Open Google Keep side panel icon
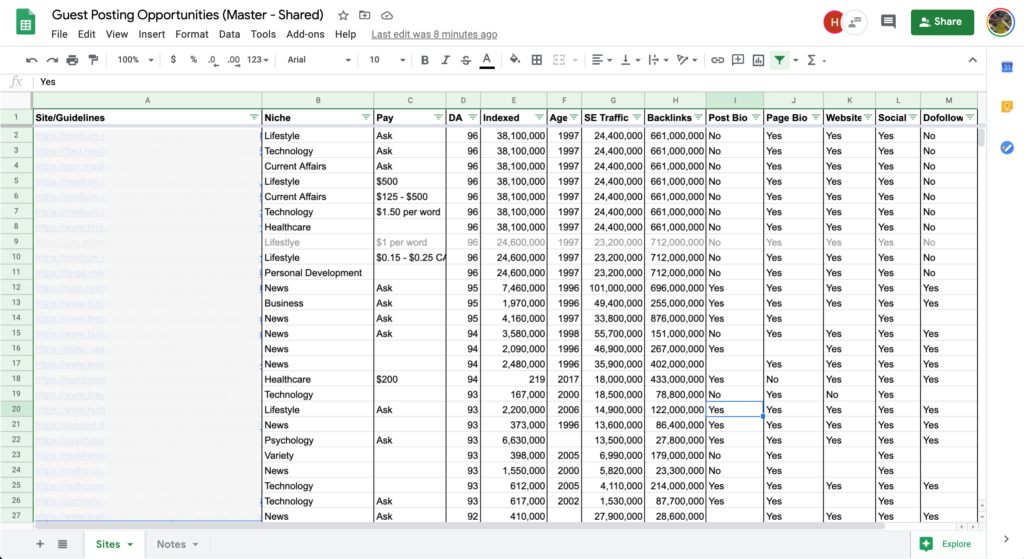1024x559 pixels. (1006, 106)
